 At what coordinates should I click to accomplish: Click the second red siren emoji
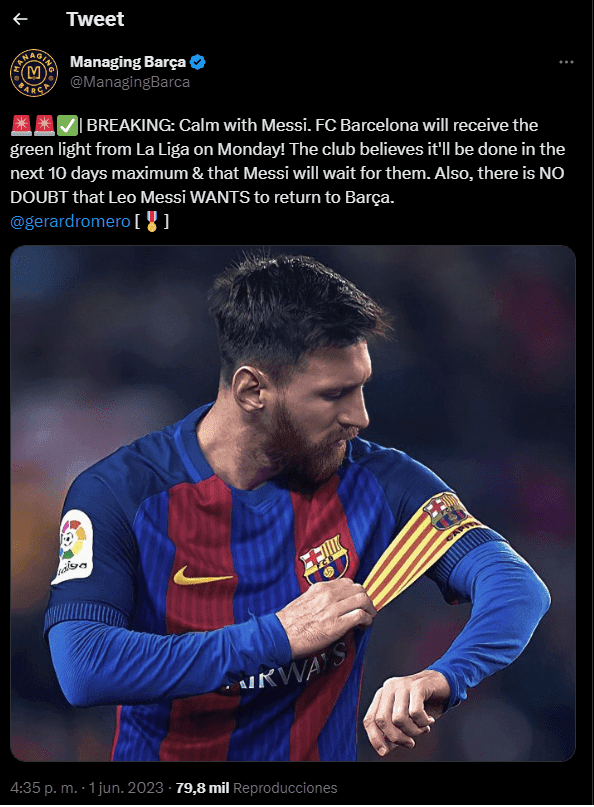[44, 125]
